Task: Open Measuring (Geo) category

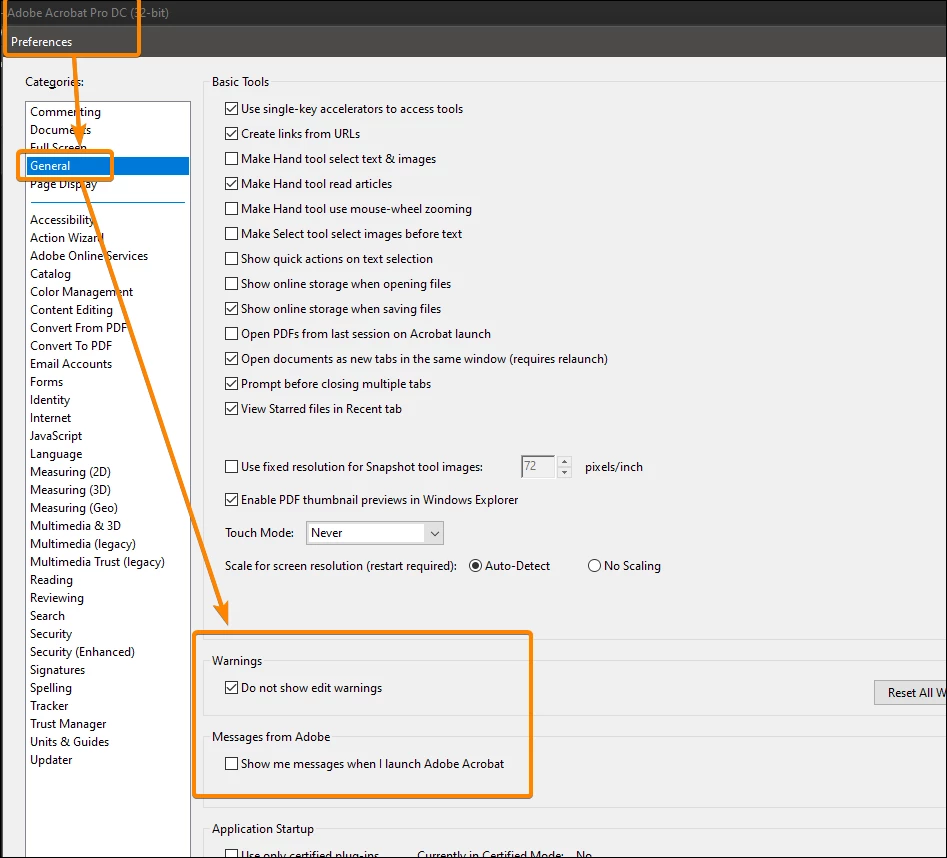Action: tap(74, 508)
